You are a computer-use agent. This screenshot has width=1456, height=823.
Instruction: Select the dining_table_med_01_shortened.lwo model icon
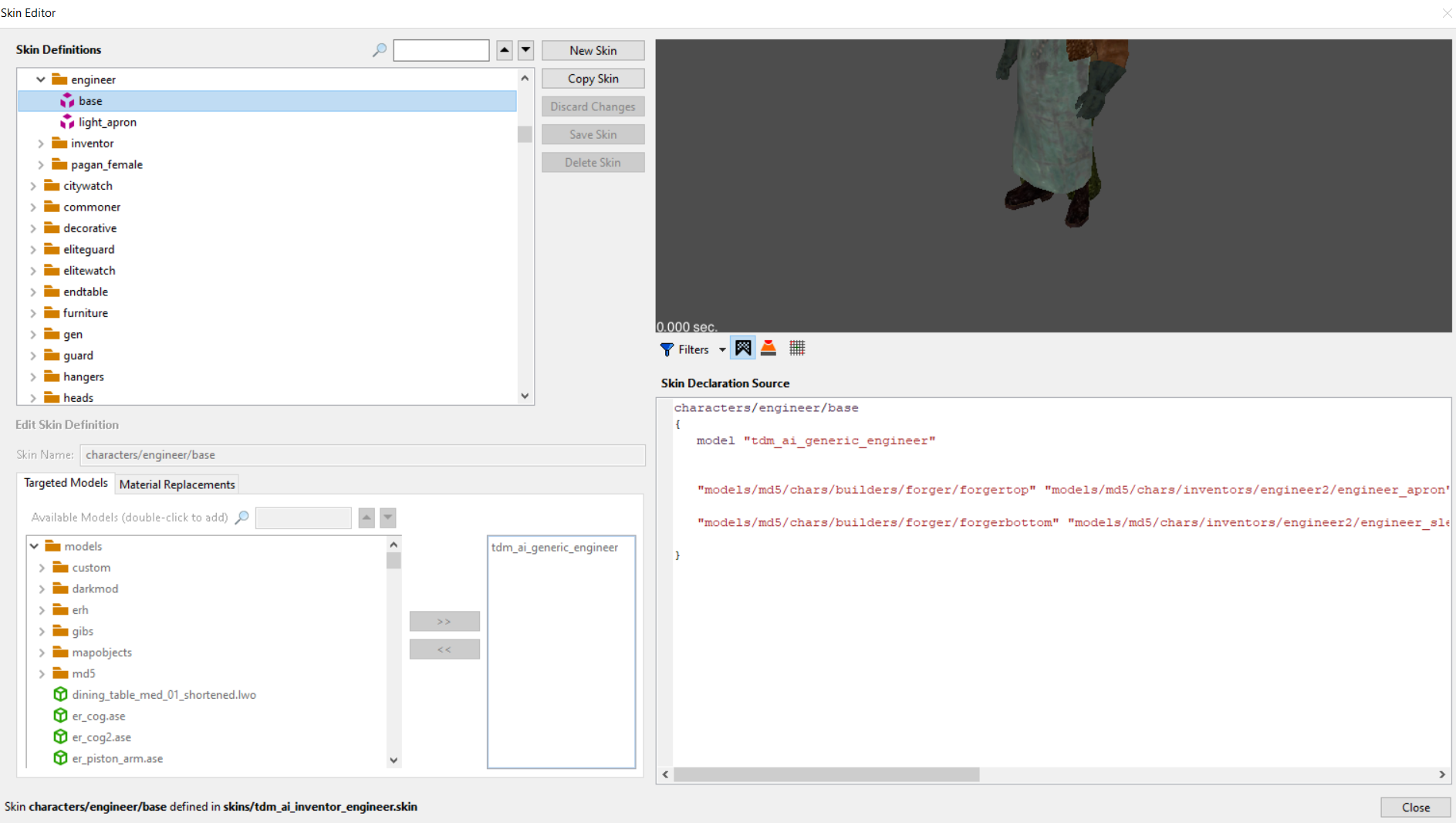click(x=60, y=694)
